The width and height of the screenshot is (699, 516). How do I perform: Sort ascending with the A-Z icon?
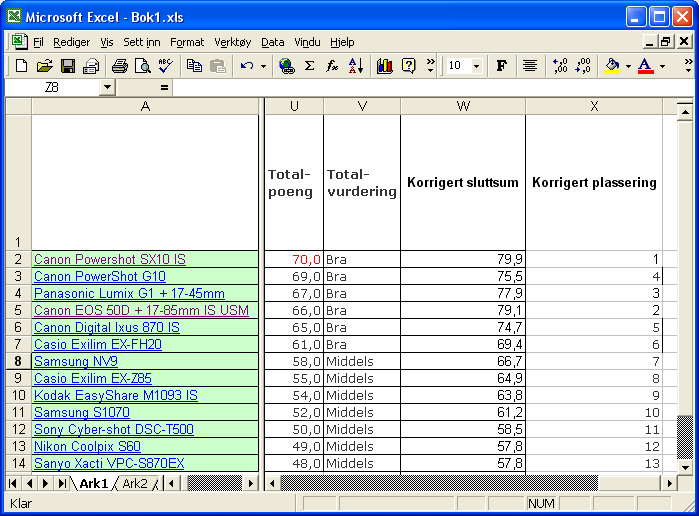(356, 66)
